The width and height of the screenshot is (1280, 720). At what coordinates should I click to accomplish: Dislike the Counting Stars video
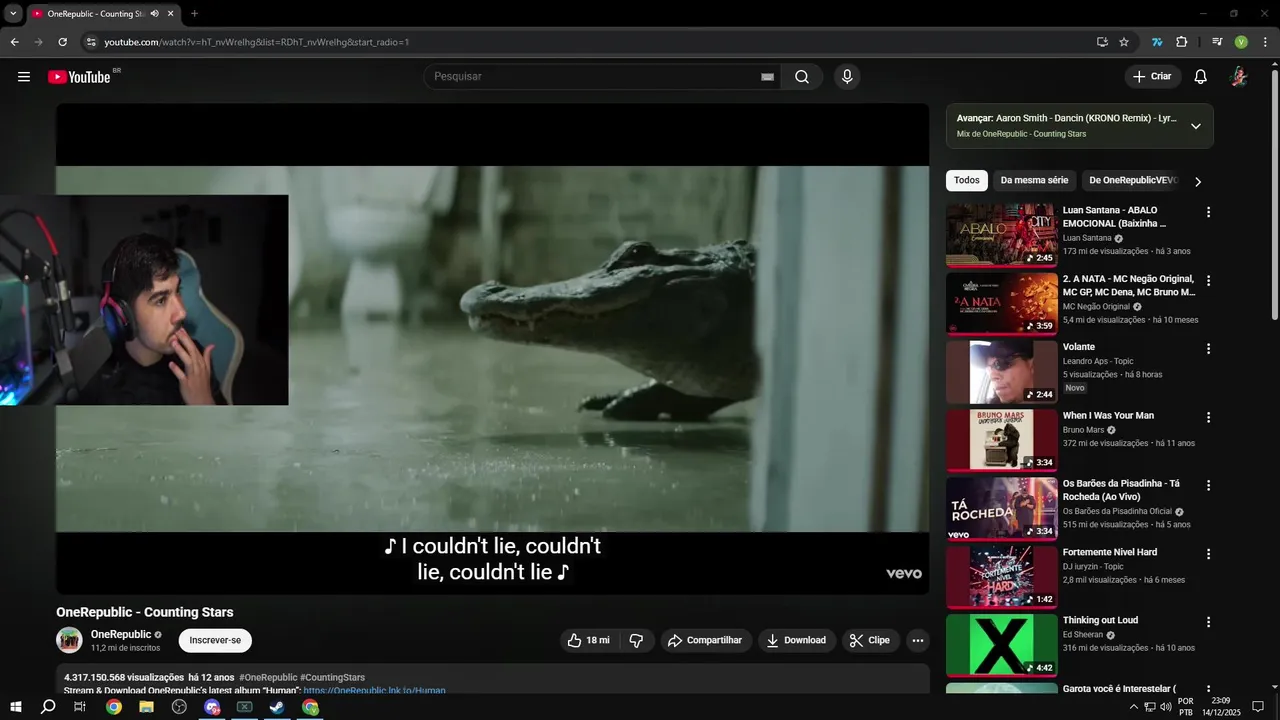pos(636,640)
